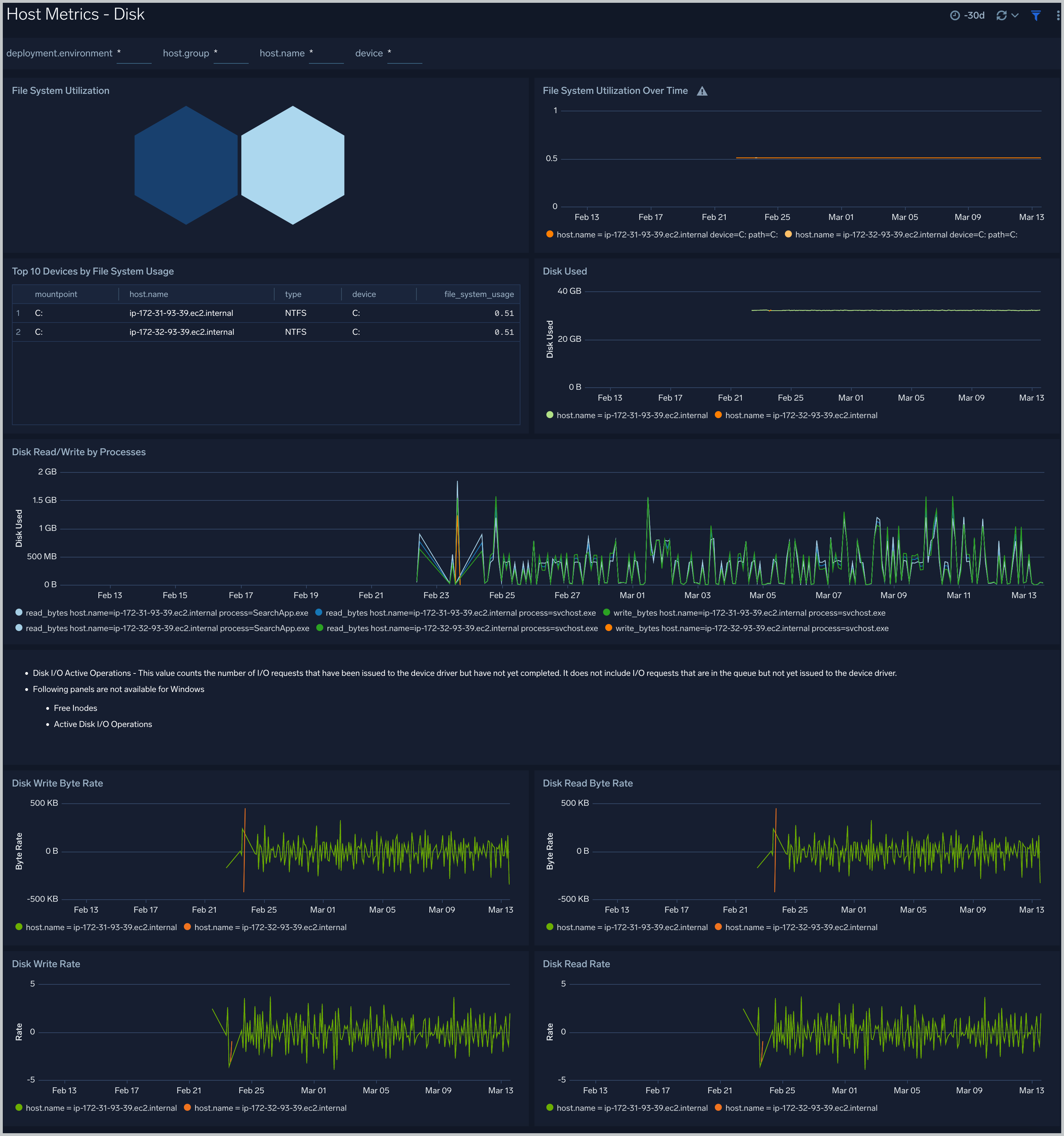Edit the device filter field
This screenshot has width=1064, height=1136.
405,53
